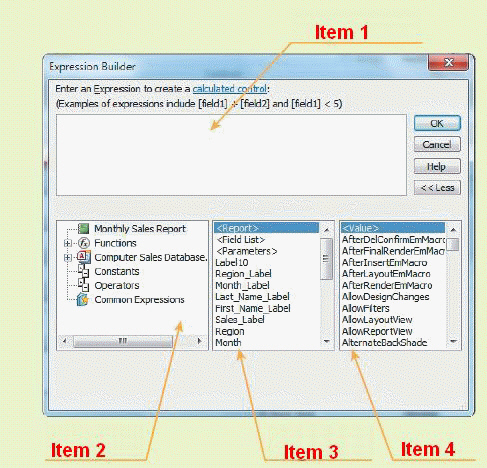Click the Cancel button
This screenshot has width=487, height=468.
(437, 145)
